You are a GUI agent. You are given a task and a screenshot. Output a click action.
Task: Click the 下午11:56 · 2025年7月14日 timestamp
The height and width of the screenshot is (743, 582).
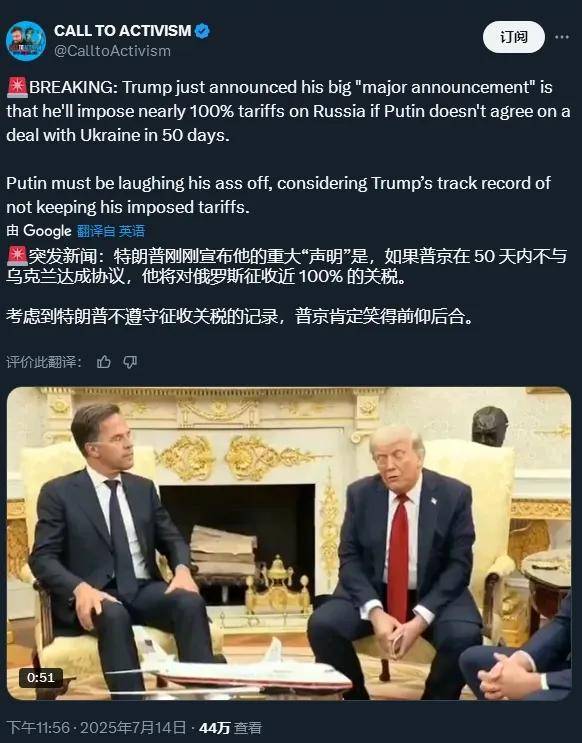[96, 727]
